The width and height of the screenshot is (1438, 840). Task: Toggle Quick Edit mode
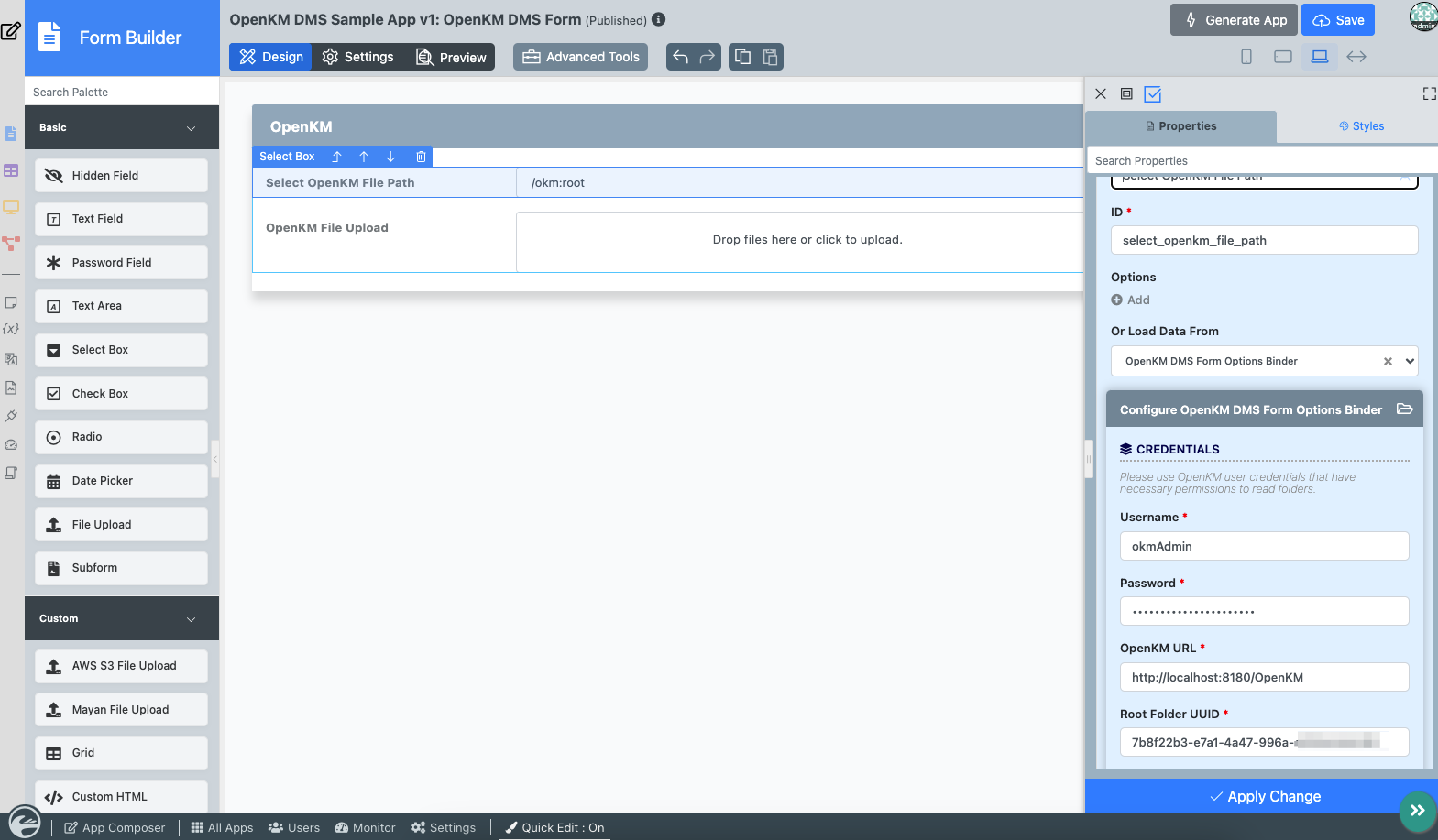click(554, 827)
